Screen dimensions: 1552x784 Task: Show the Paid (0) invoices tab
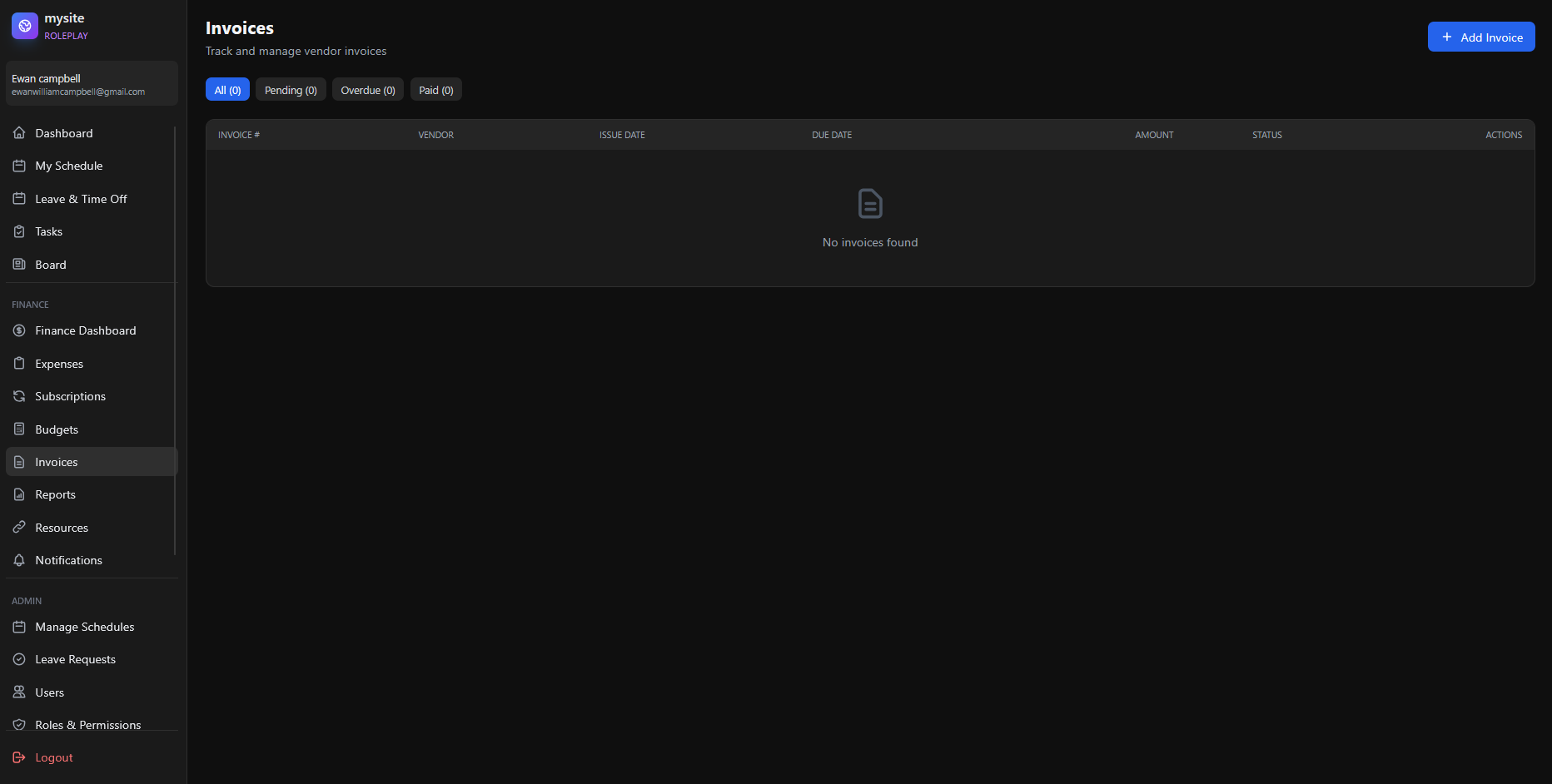click(435, 90)
